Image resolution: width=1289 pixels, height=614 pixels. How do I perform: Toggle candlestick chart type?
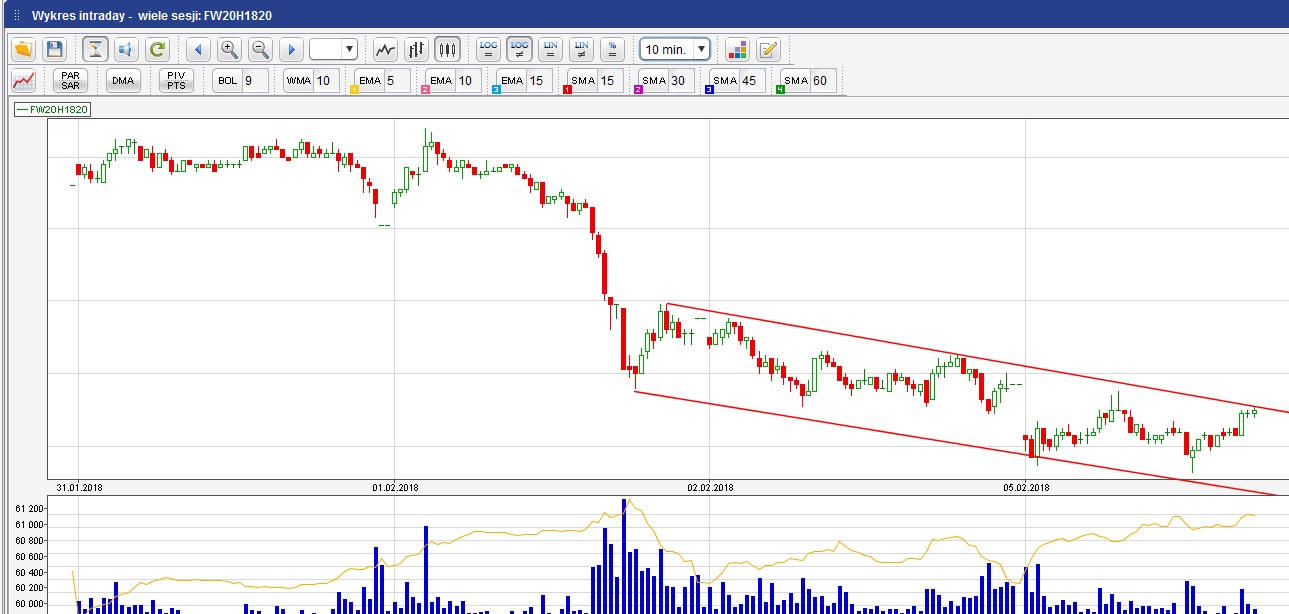point(447,49)
